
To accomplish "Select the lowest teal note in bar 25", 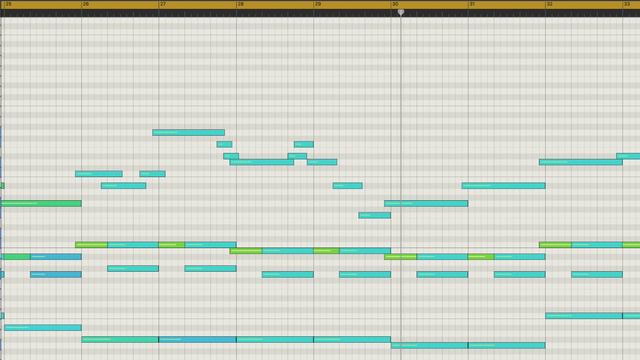I will (x=43, y=327).
